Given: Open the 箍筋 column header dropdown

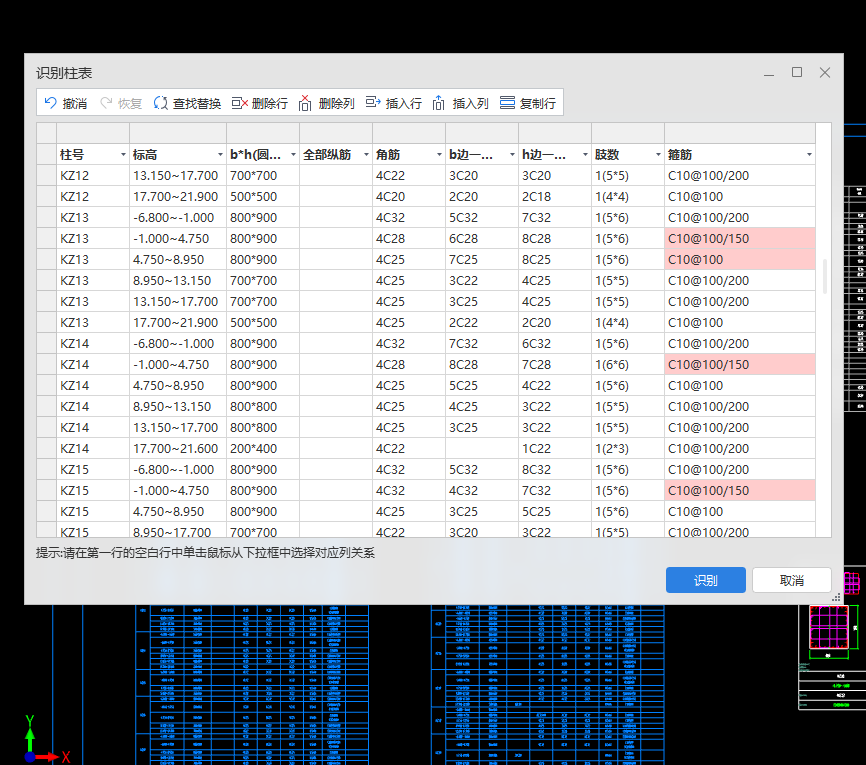Looking at the screenshot, I should [808, 155].
